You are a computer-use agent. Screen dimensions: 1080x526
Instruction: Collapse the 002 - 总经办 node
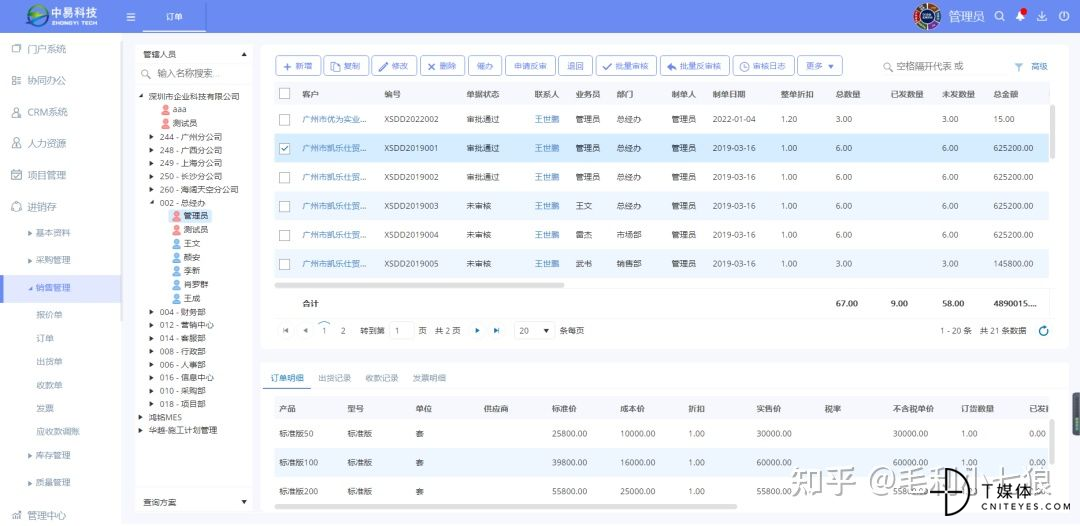point(152,203)
